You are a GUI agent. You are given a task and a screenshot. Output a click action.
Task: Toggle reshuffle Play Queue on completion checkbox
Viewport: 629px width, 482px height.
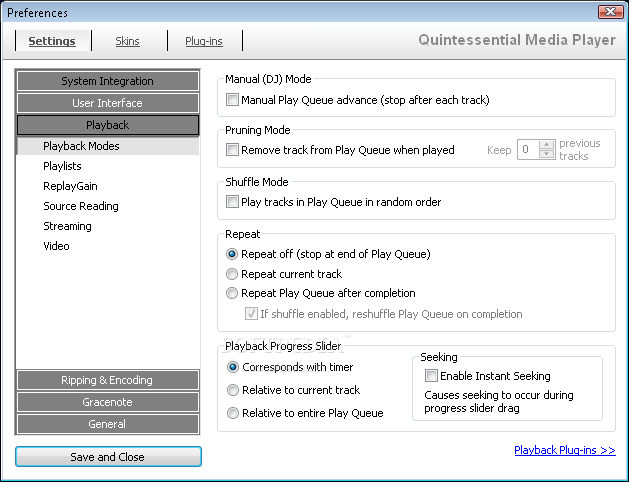[251, 314]
